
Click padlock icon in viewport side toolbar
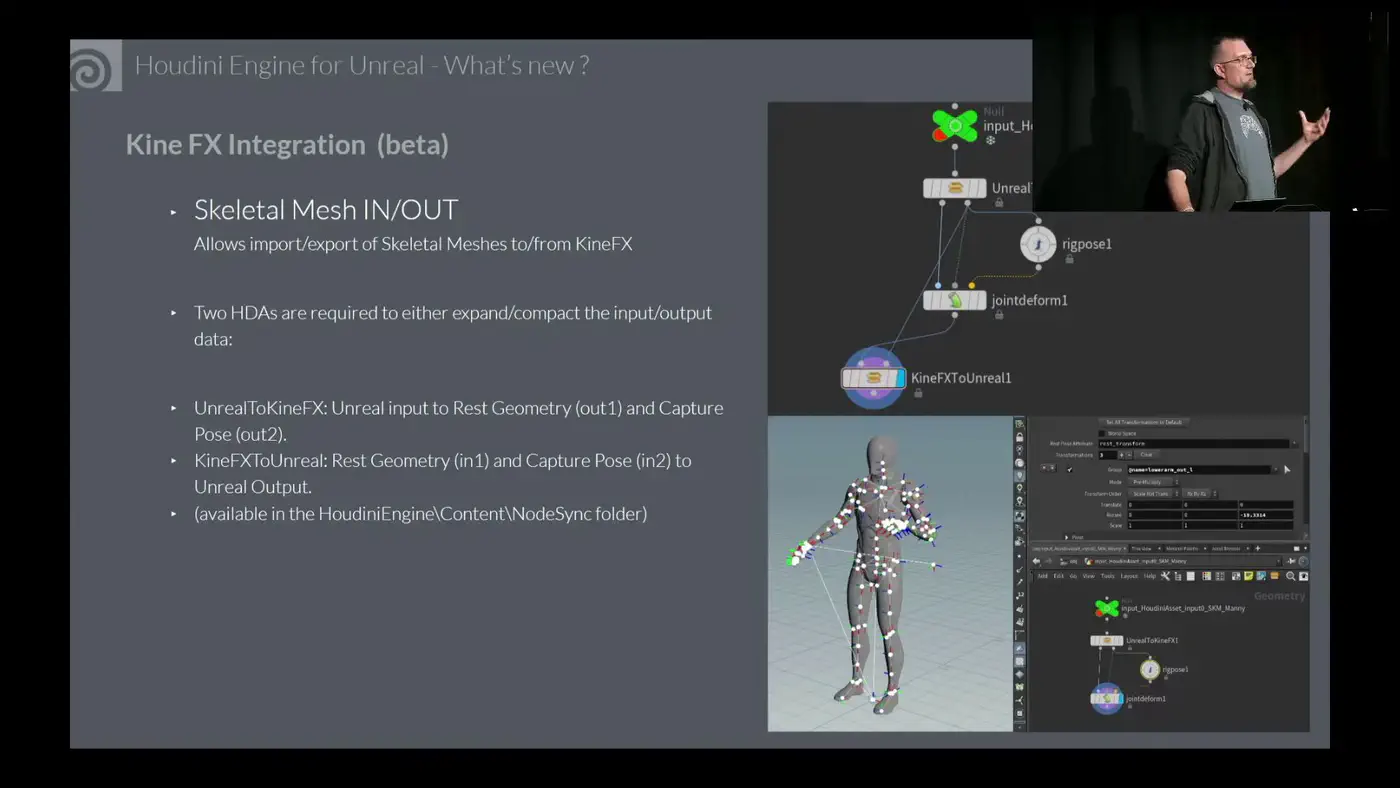[x=1020, y=437]
